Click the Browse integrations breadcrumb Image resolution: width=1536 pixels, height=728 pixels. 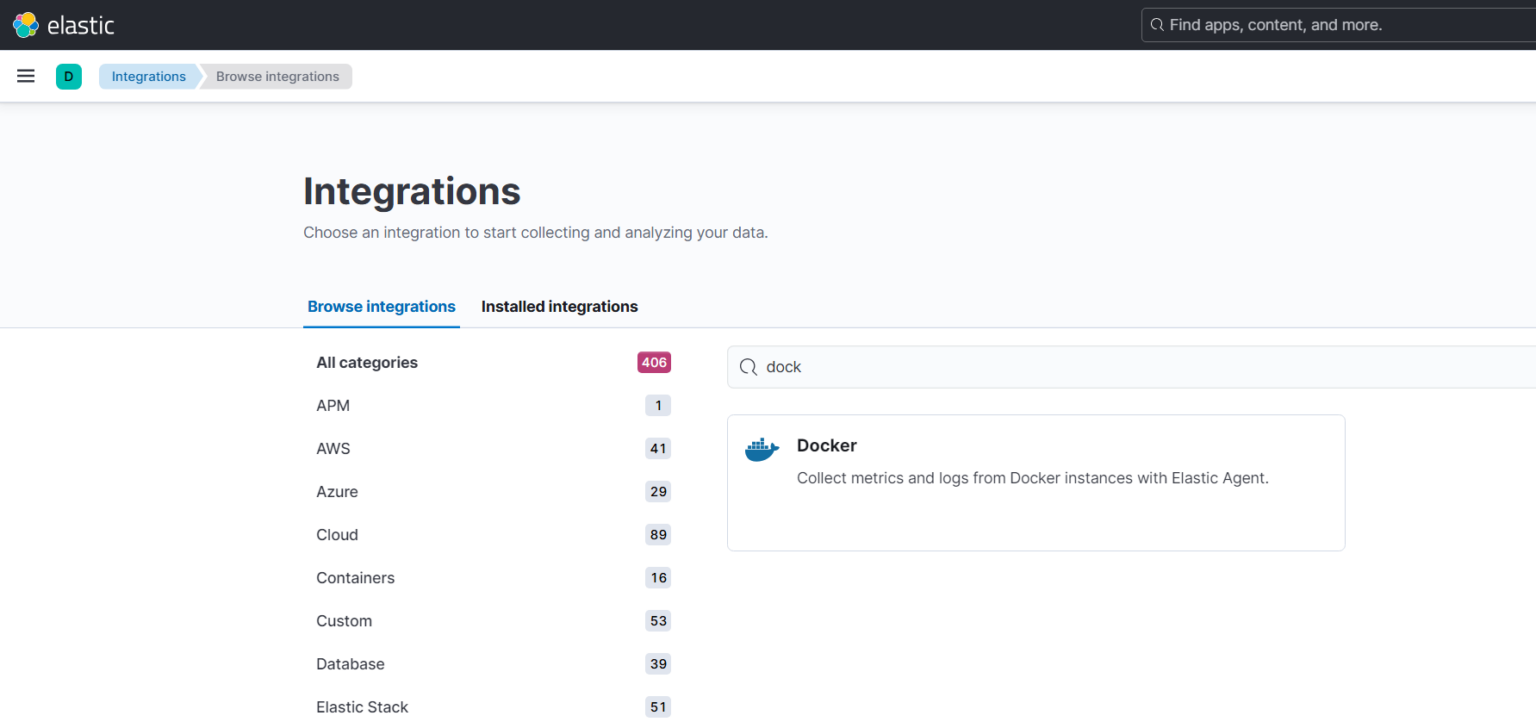point(277,75)
